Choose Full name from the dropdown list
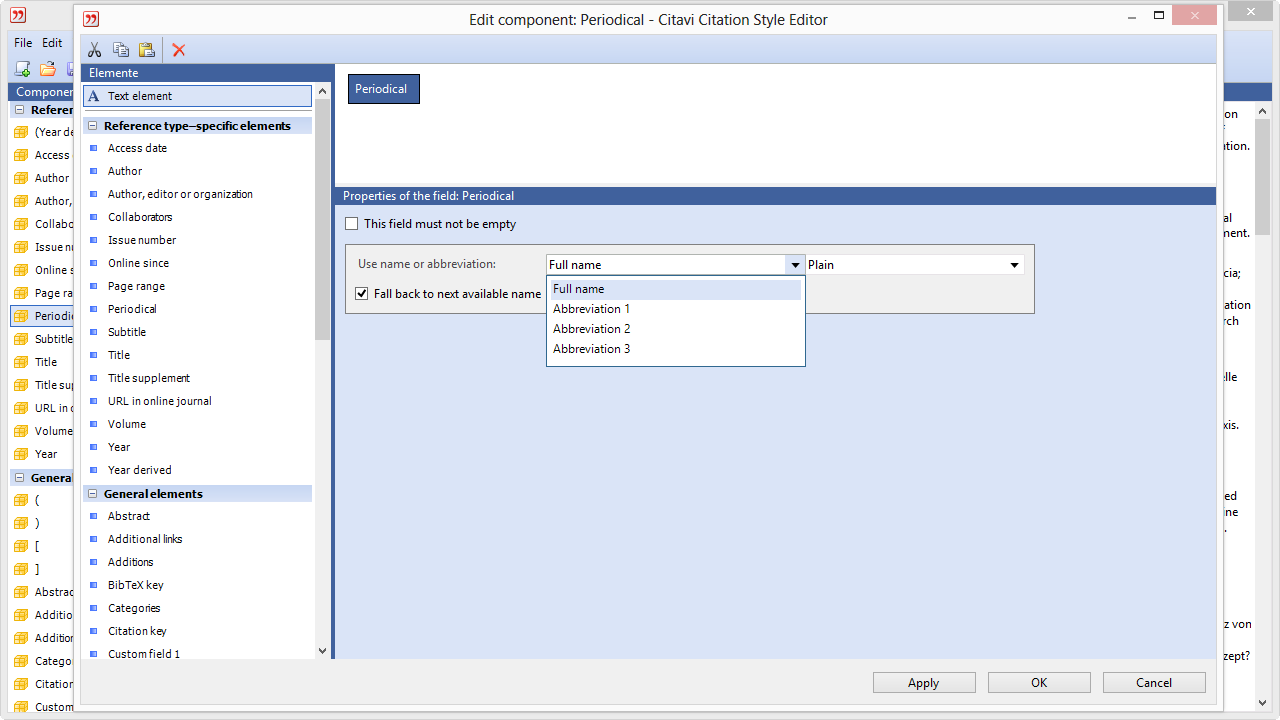Image resolution: width=1280 pixels, height=720 pixels. coord(676,289)
